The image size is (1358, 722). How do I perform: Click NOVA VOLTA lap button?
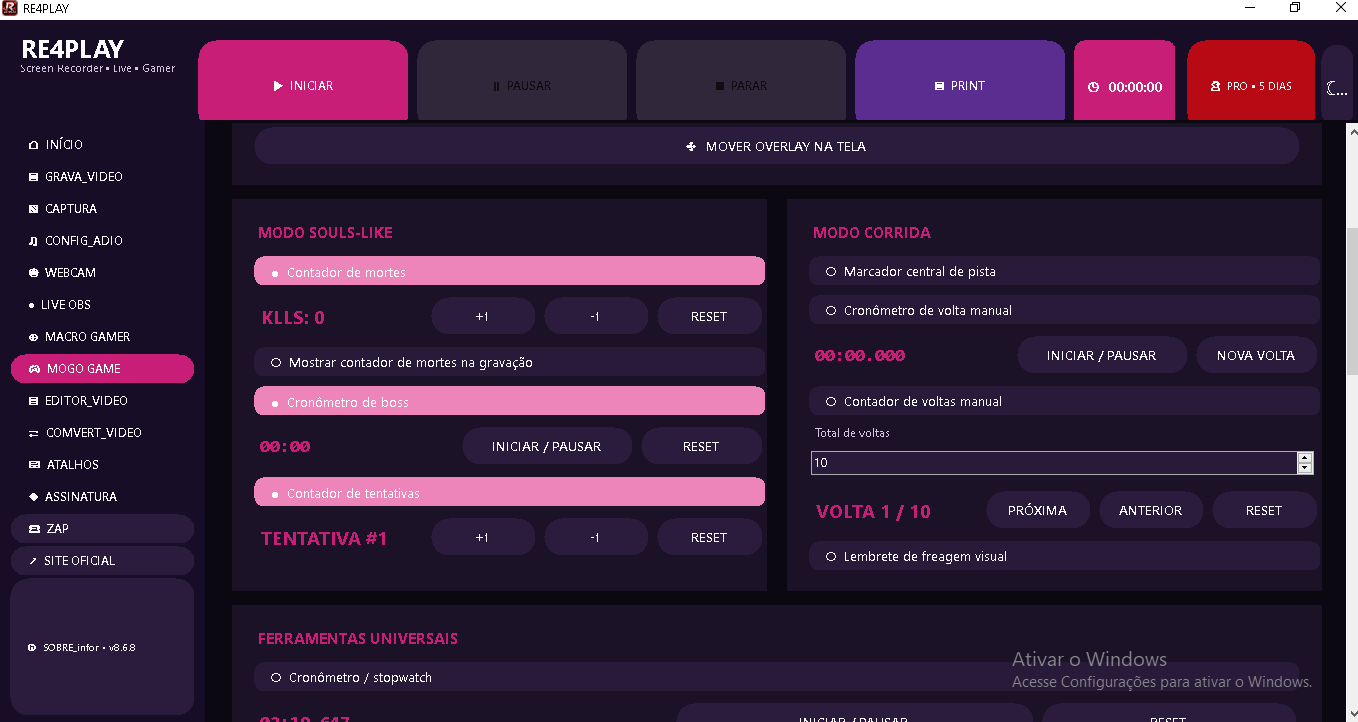(x=1256, y=355)
